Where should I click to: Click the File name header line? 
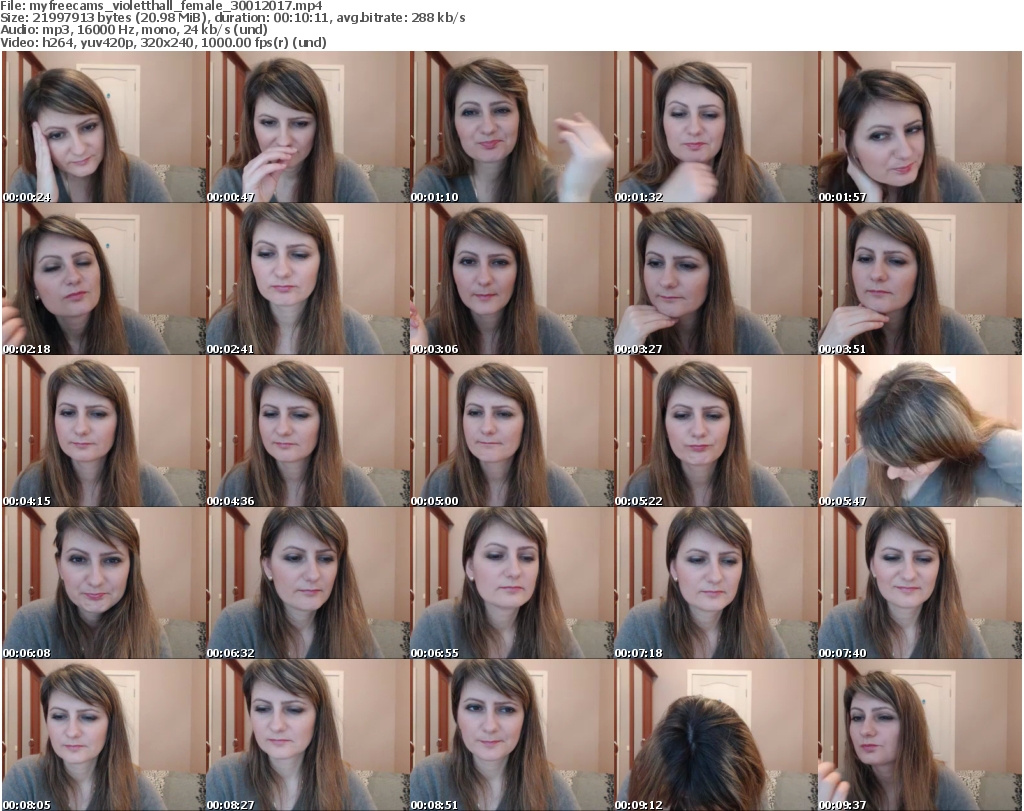161,6
